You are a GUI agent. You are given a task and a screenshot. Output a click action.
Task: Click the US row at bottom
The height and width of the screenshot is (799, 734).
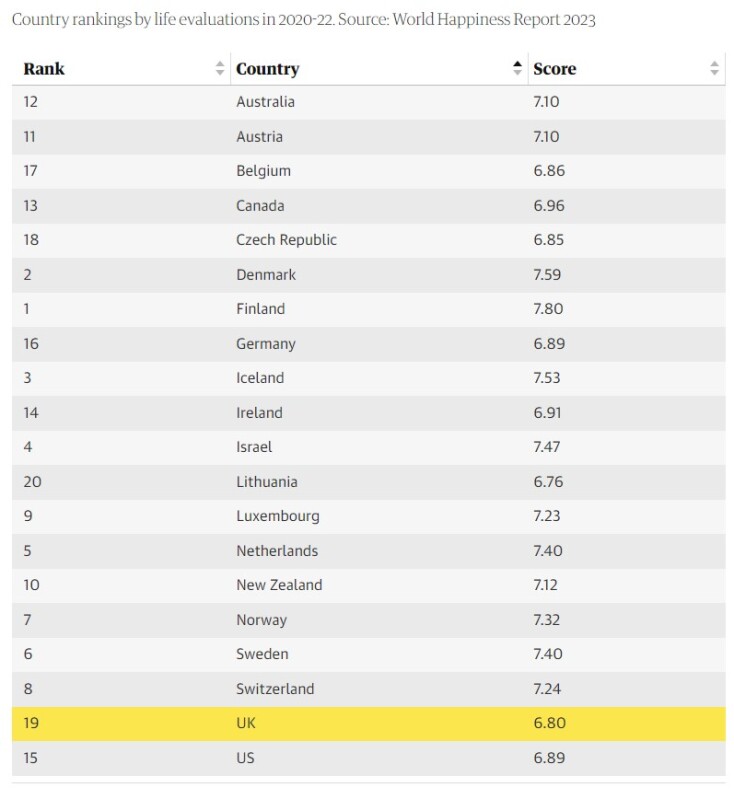(x=368, y=758)
